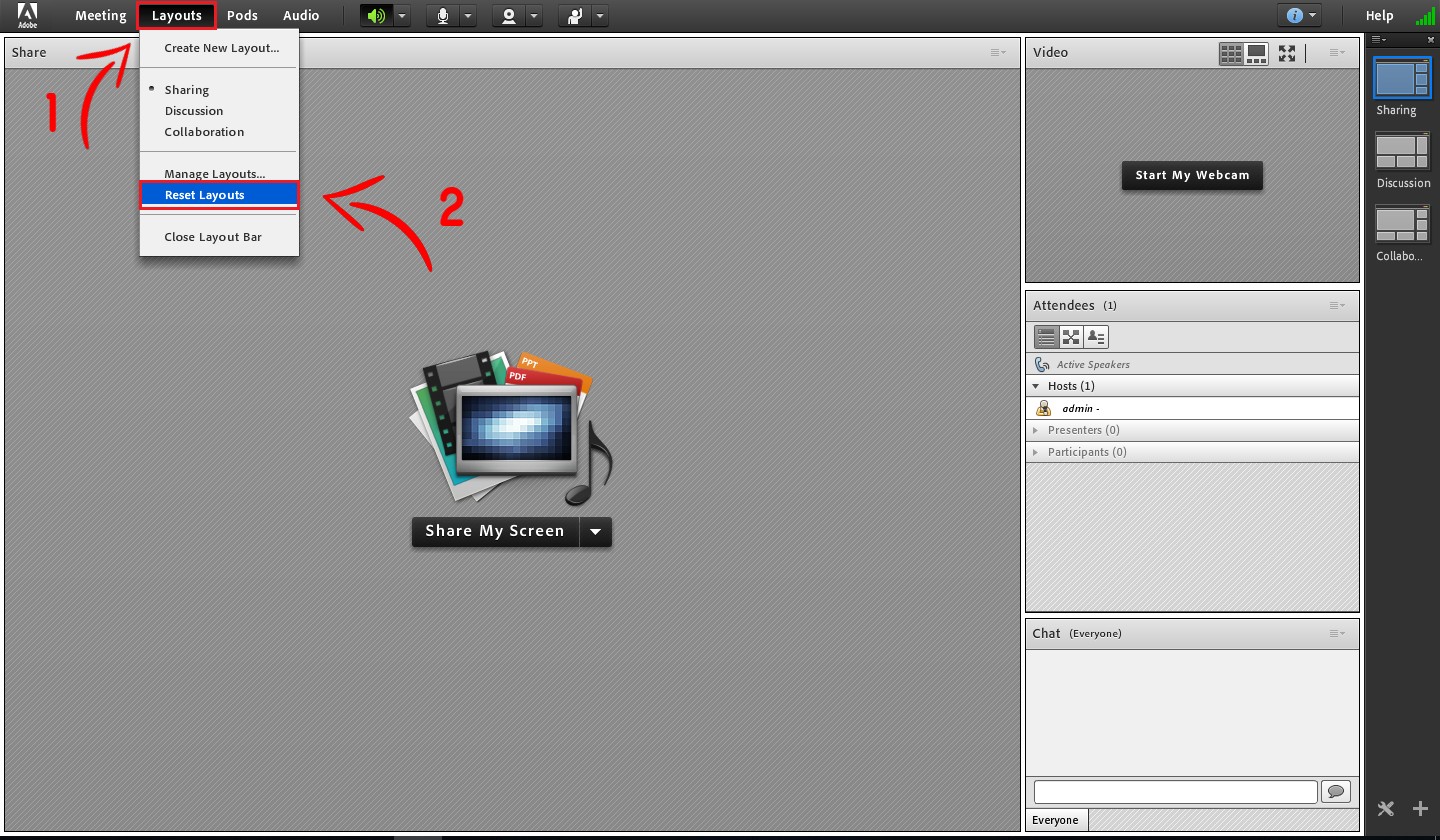
Task: Click the send chat message icon
Action: (1336, 791)
